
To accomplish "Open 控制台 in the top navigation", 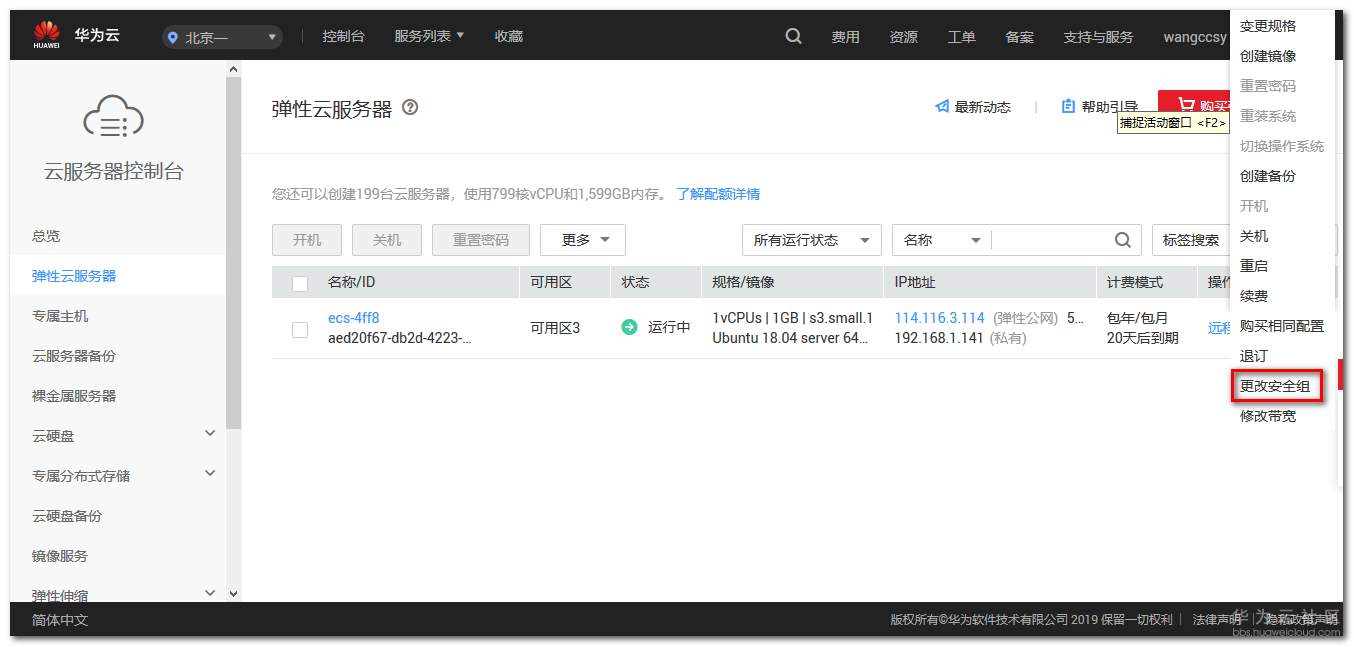I will coord(343,36).
